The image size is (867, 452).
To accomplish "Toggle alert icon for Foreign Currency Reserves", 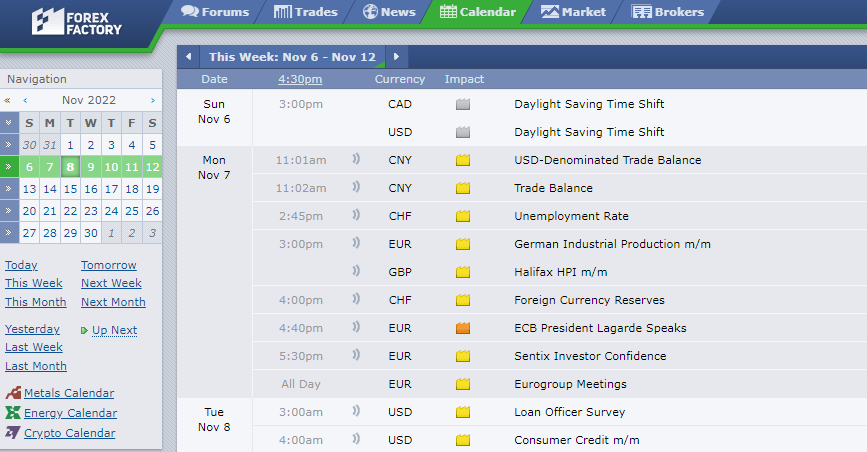I will pos(356,299).
